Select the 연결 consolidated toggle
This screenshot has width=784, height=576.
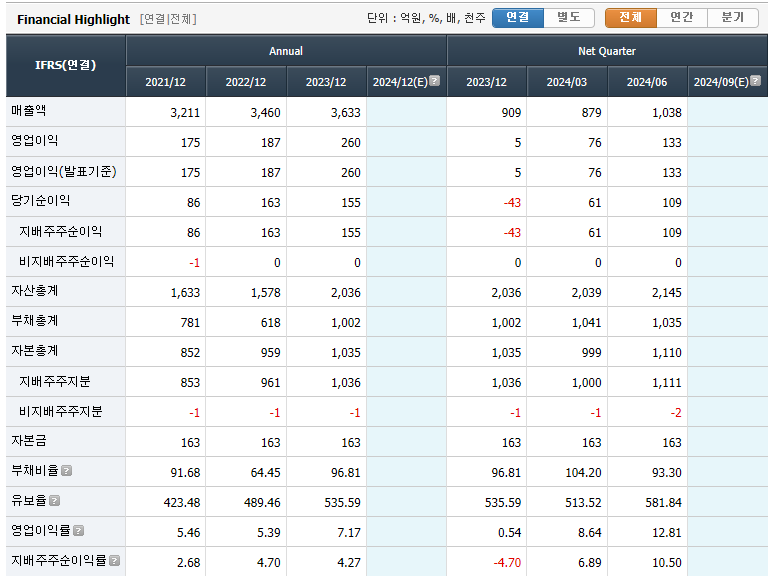point(518,18)
